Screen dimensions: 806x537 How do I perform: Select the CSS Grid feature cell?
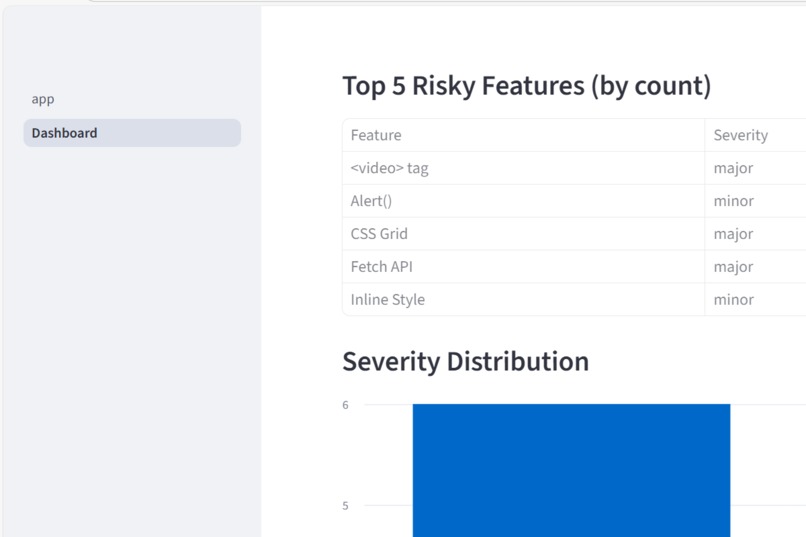point(523,234)
